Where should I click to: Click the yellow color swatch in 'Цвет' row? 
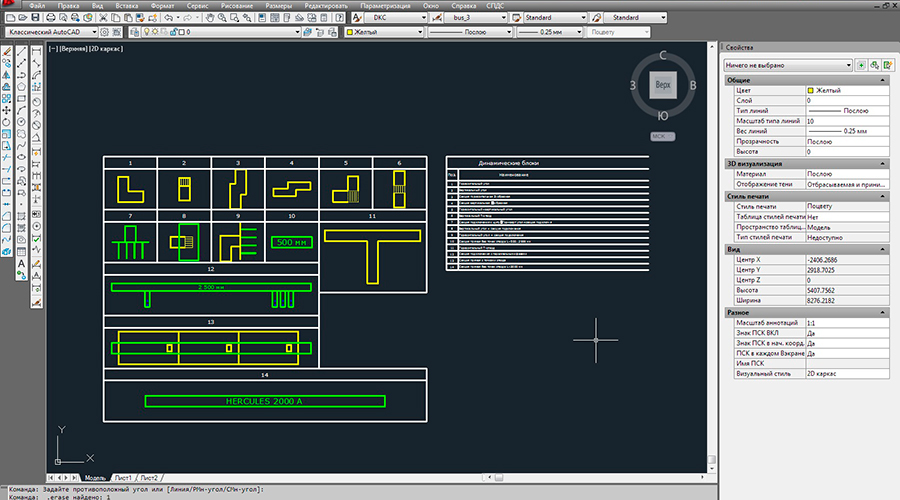tap(810, 90)
